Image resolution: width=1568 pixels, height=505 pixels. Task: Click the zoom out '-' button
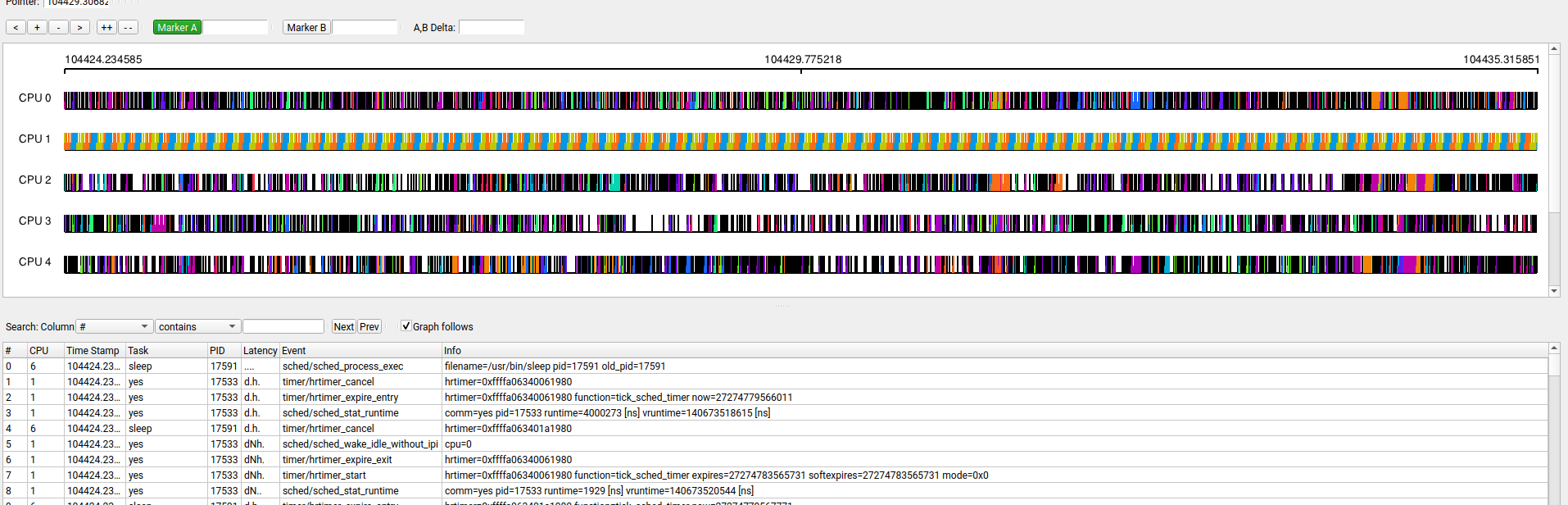click(58, 28)
